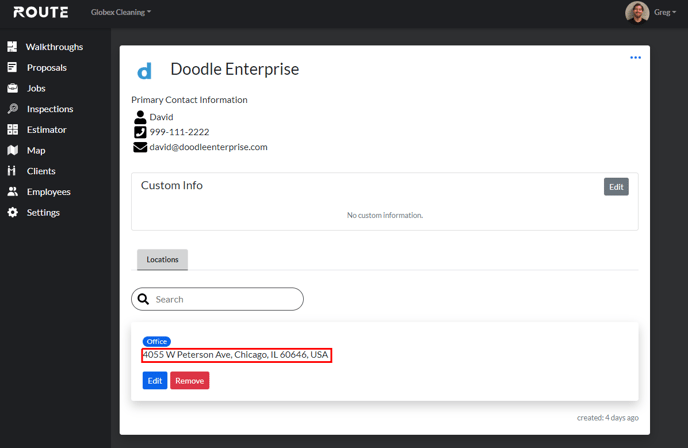The image size is (688, 448).
Task: Select the Locations tab
Action: point(162,259)
